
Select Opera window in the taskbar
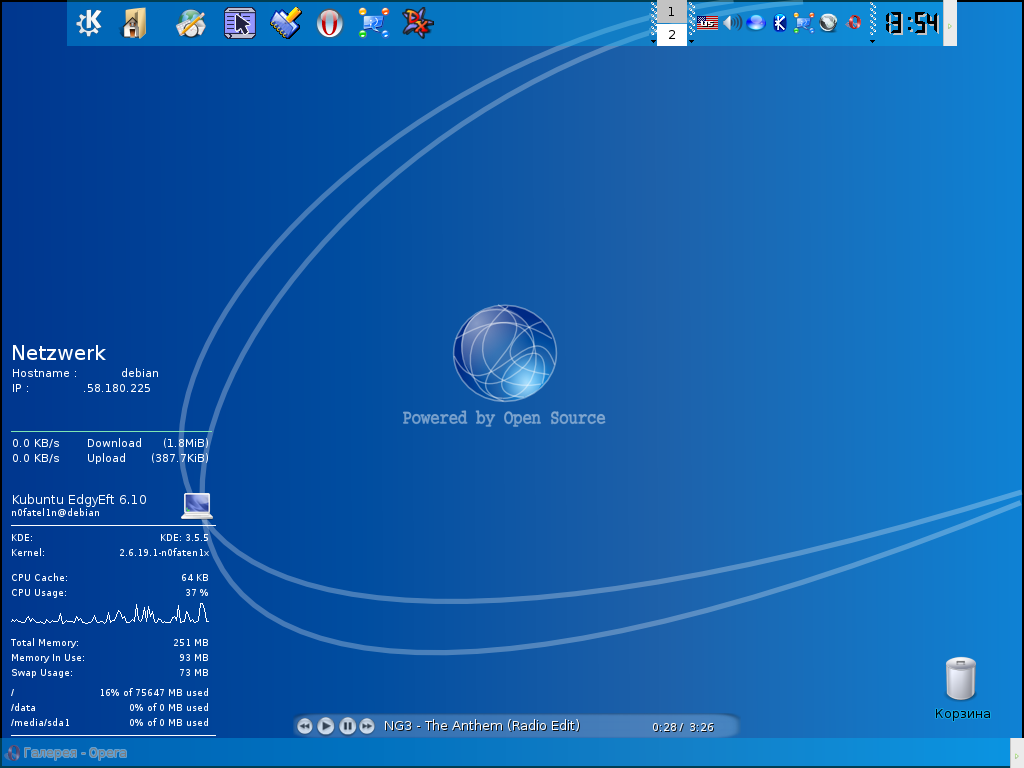[x=68, y=753]
